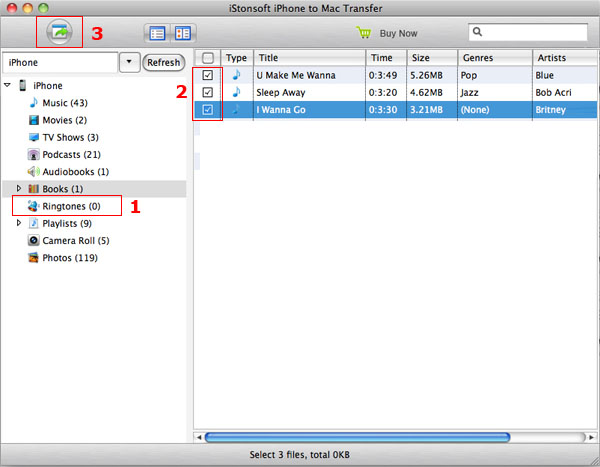Image resolution: width=600 pixels, height=467 pixels.
Task: Sort by the Genres column header
Action: 495,58
